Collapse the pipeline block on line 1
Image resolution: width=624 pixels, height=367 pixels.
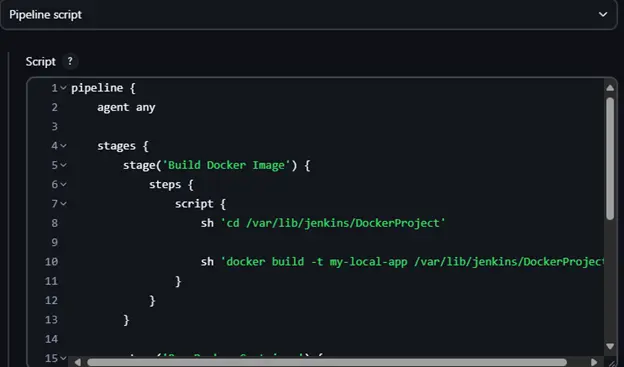pos(63,88)
